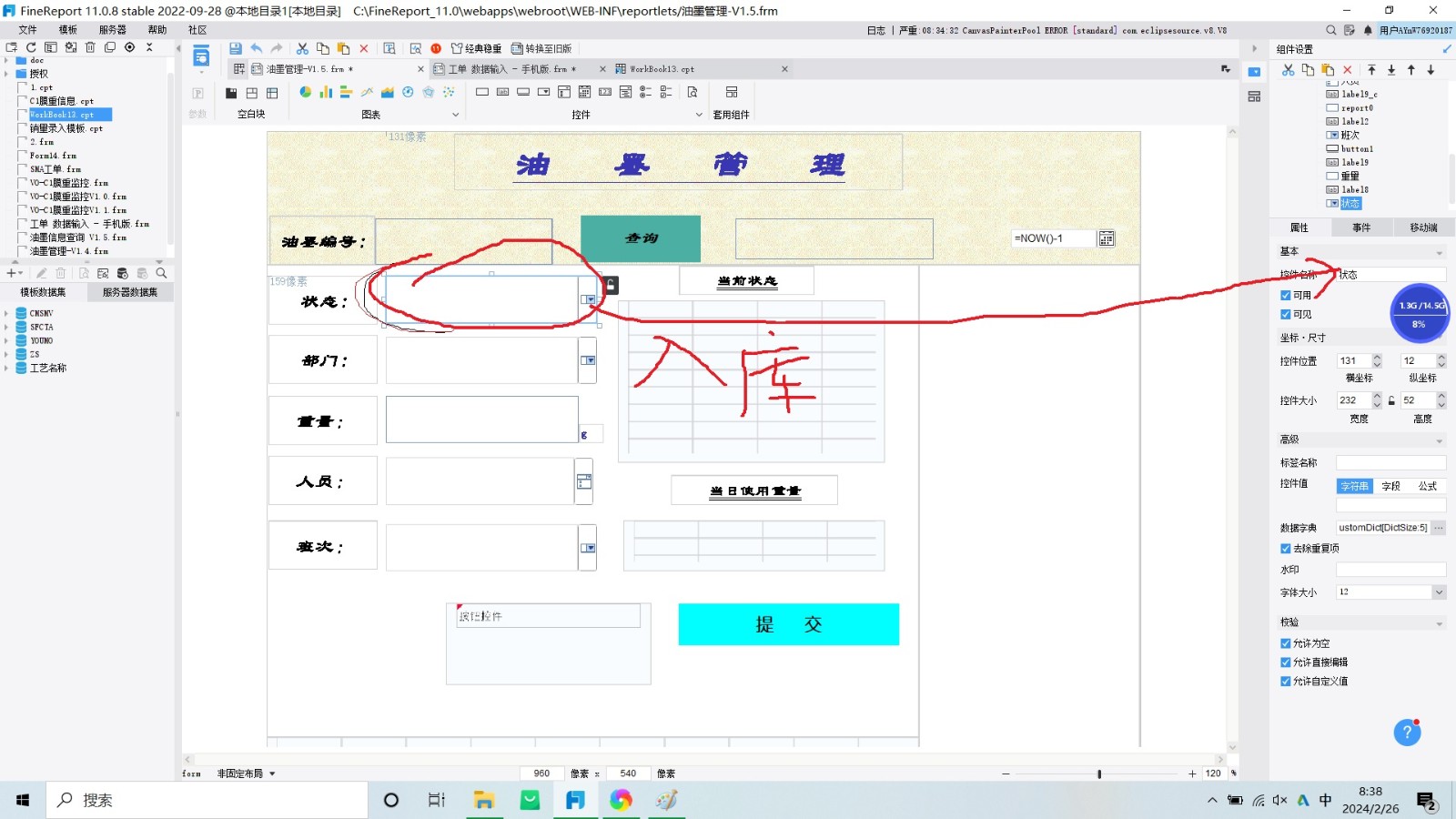Click the 经典稳重 theme button
Image resolution: width=1456 pixels, height=819 pixels.
point(476,48)
